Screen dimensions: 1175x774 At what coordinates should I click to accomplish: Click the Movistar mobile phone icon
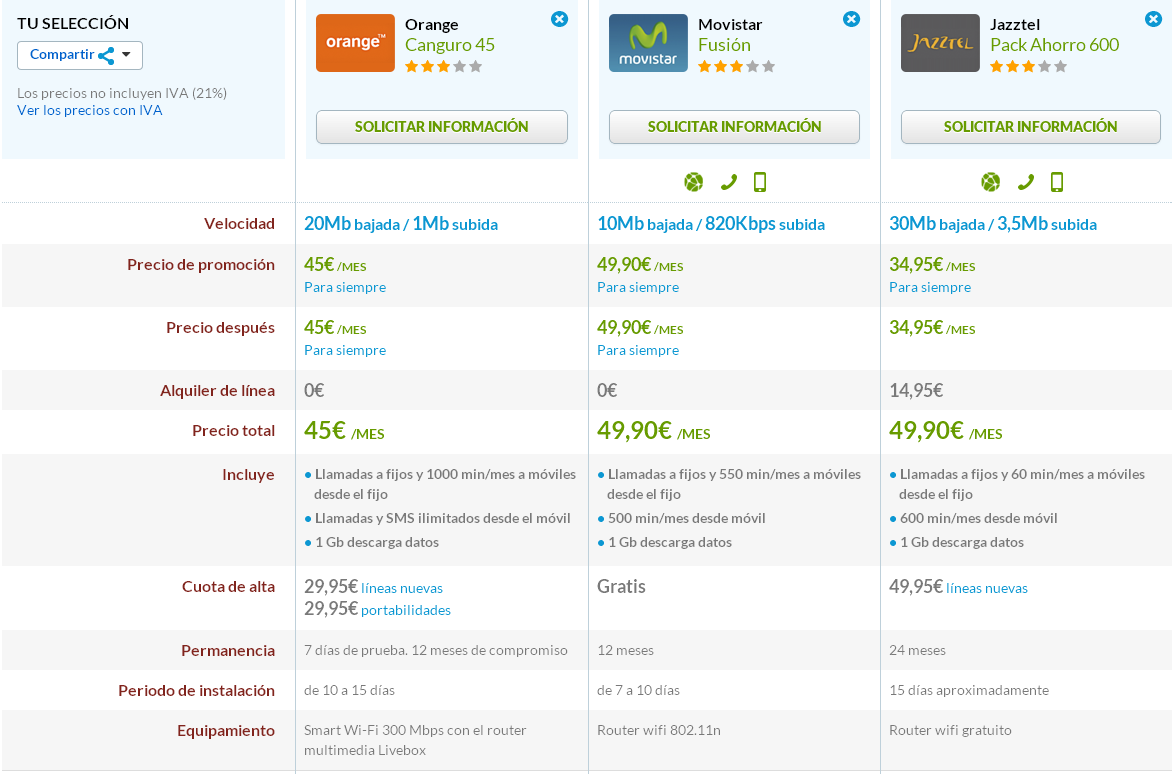[x=760, y=182]
